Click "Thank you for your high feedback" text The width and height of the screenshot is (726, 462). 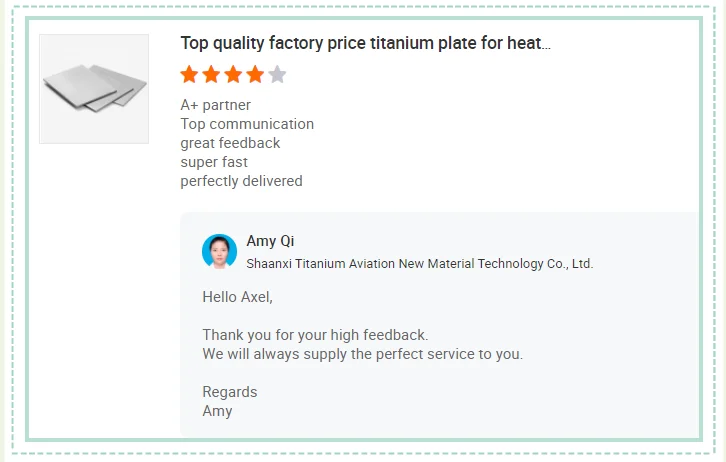[x=315, y=335]
